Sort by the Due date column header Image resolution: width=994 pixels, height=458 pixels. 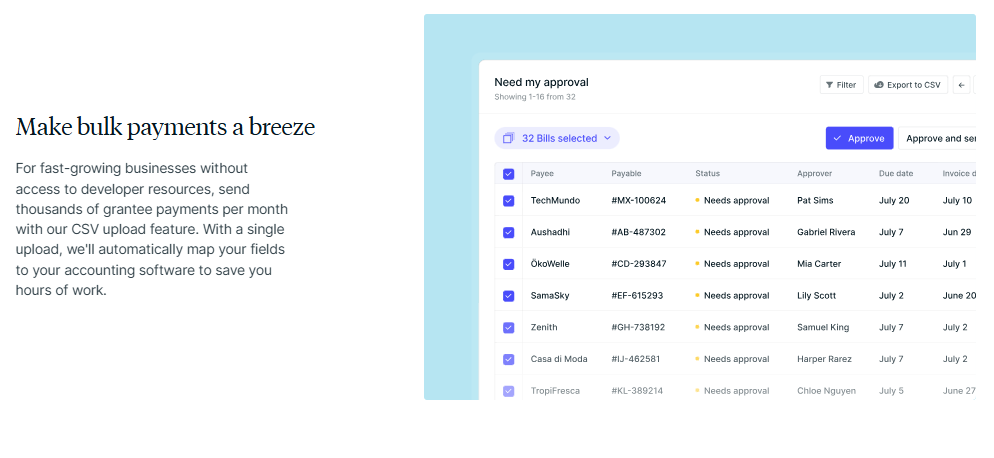click(x=895, y=174)
